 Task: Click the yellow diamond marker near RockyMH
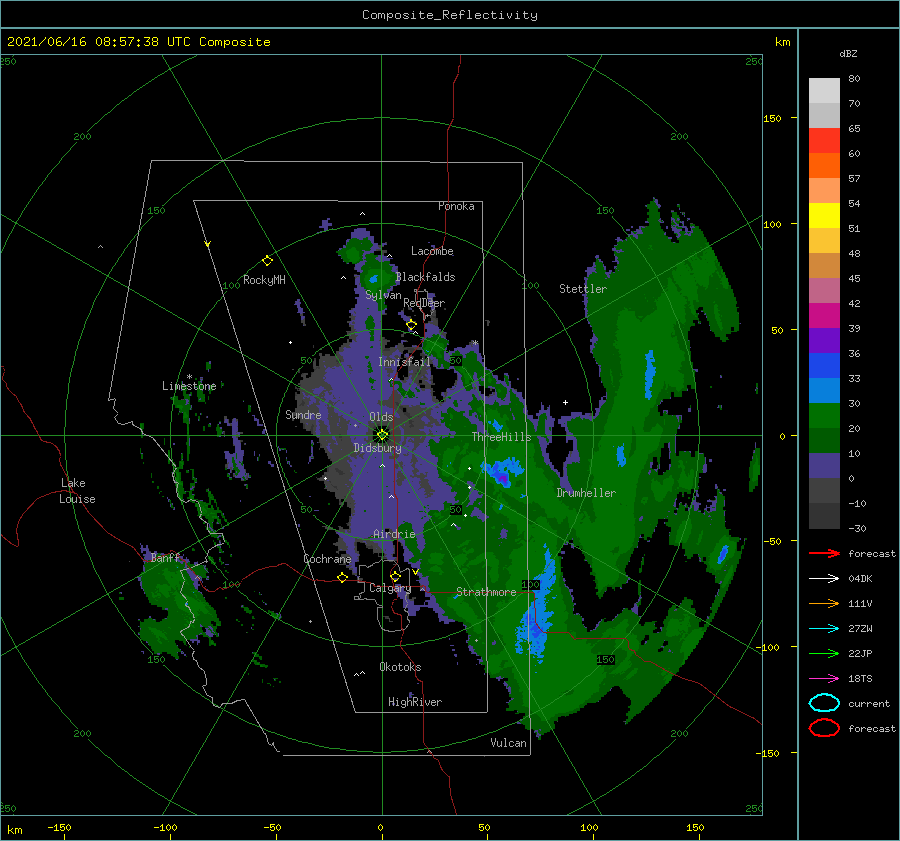tap(267, 260)
